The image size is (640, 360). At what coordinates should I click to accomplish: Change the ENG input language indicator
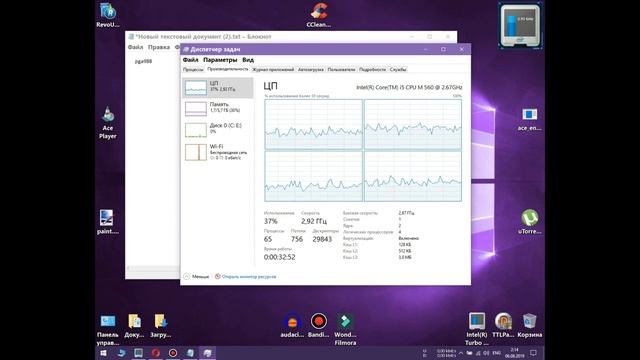[x=497, y=353]
